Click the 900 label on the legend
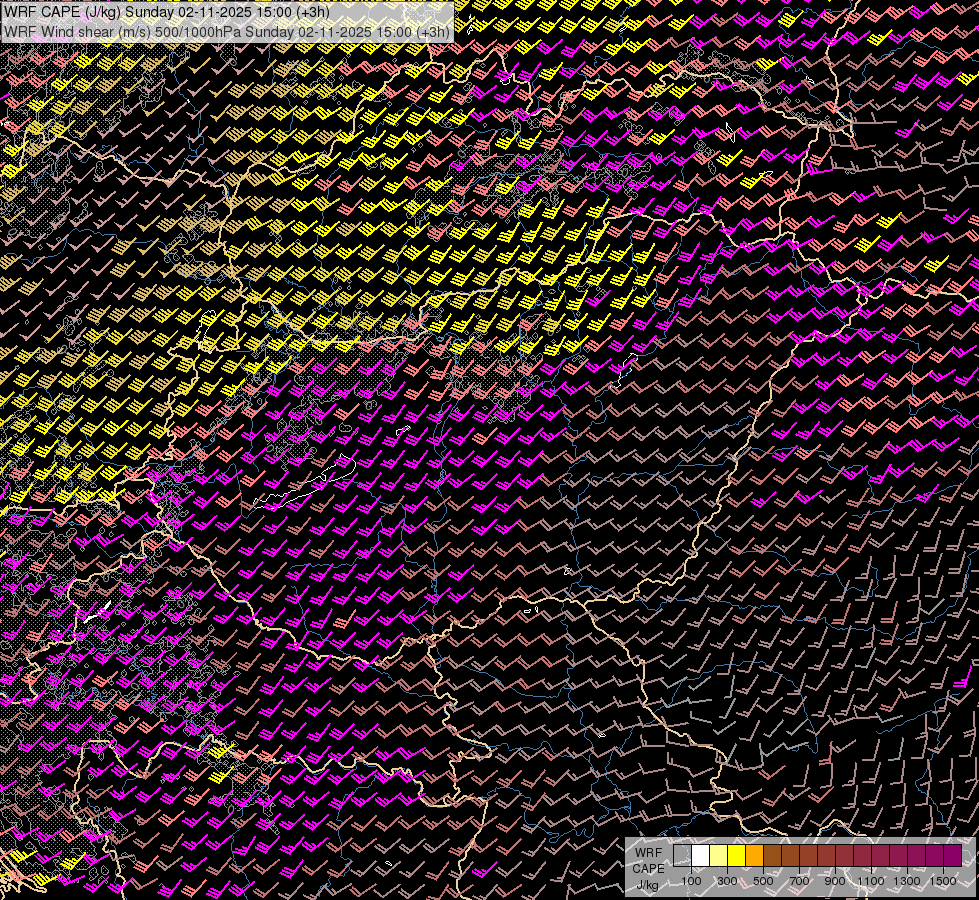Image resolution: width=979 pixels, height=900 pixels. click(x=835, y=881)
